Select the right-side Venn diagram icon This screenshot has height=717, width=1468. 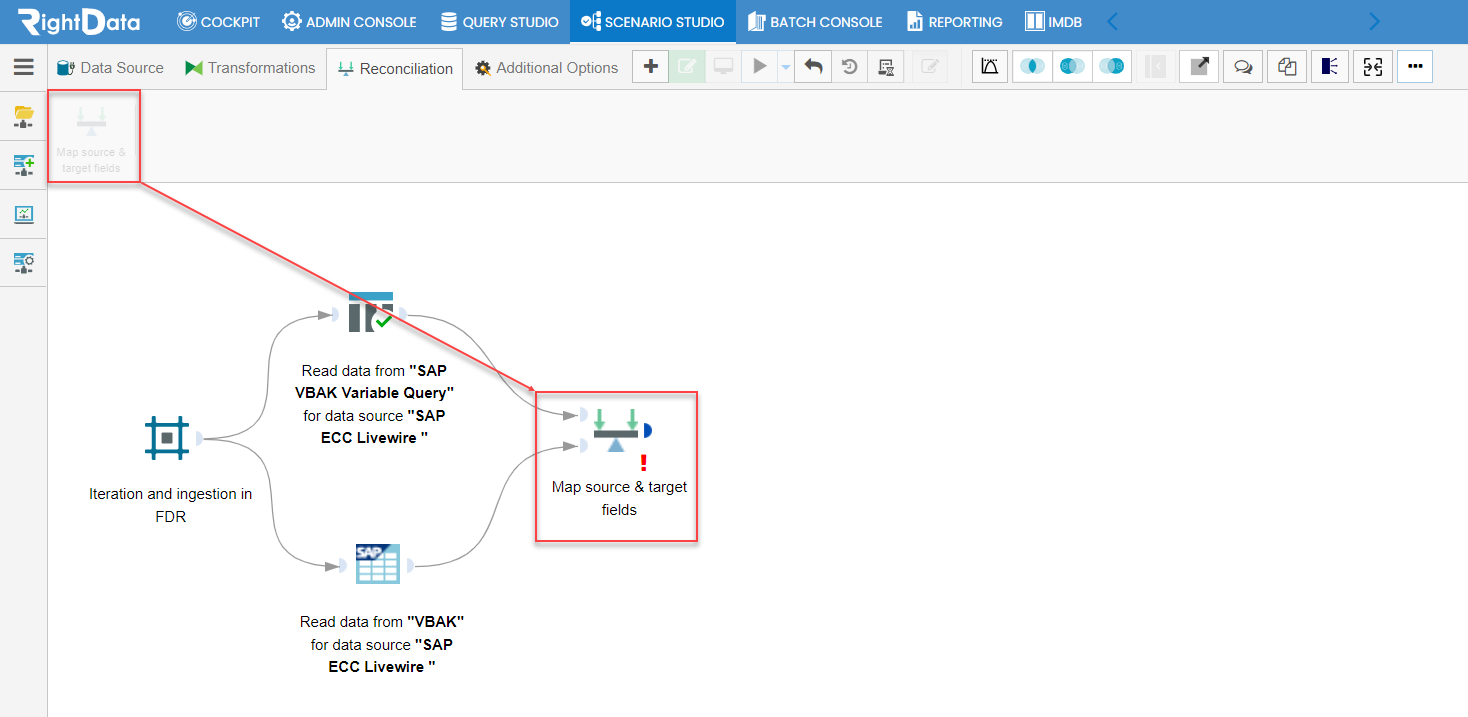1111,67
